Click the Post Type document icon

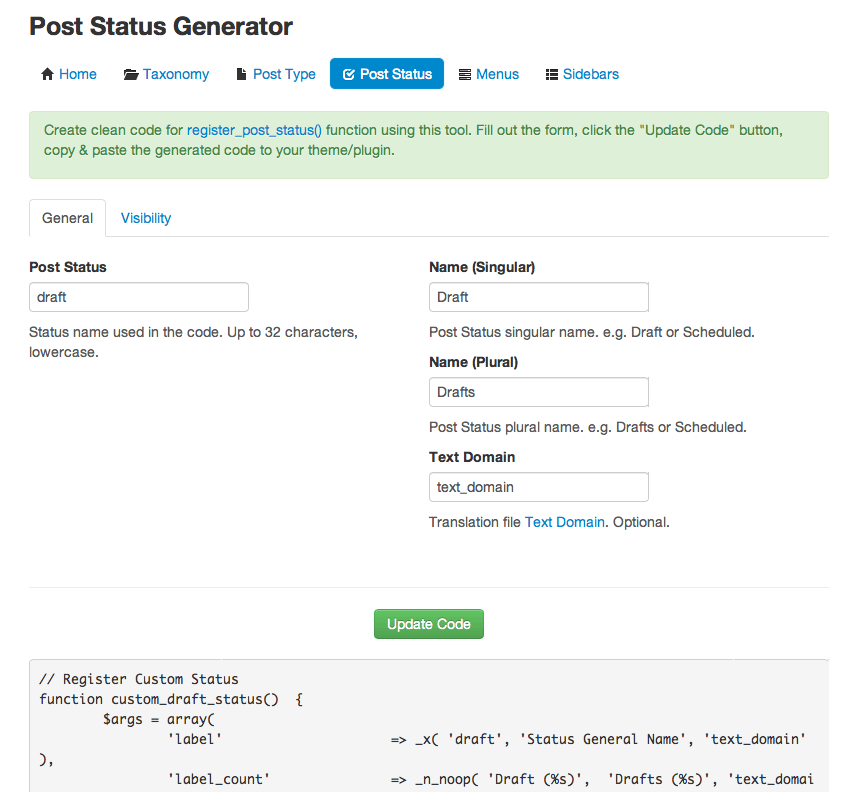click(241, 74)
